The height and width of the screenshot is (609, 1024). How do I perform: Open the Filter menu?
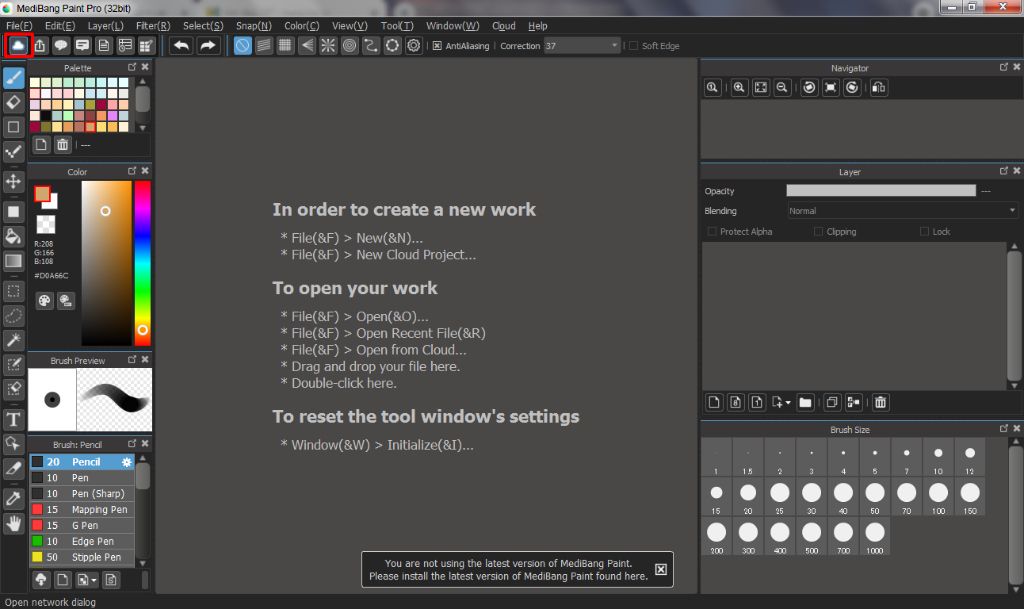(x=153, y=25)
